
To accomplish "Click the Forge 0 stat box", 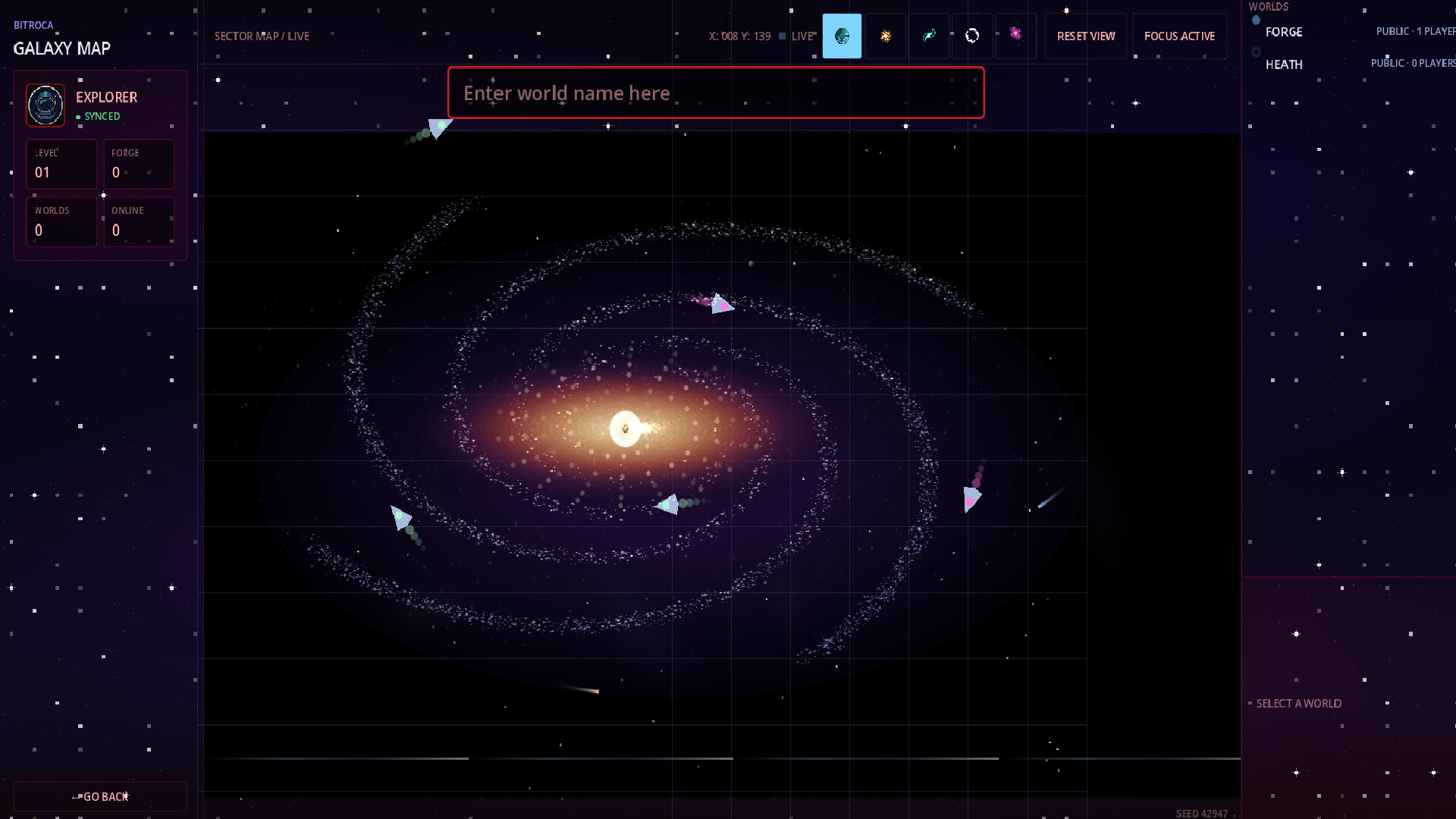I will (x=139, y=164).
